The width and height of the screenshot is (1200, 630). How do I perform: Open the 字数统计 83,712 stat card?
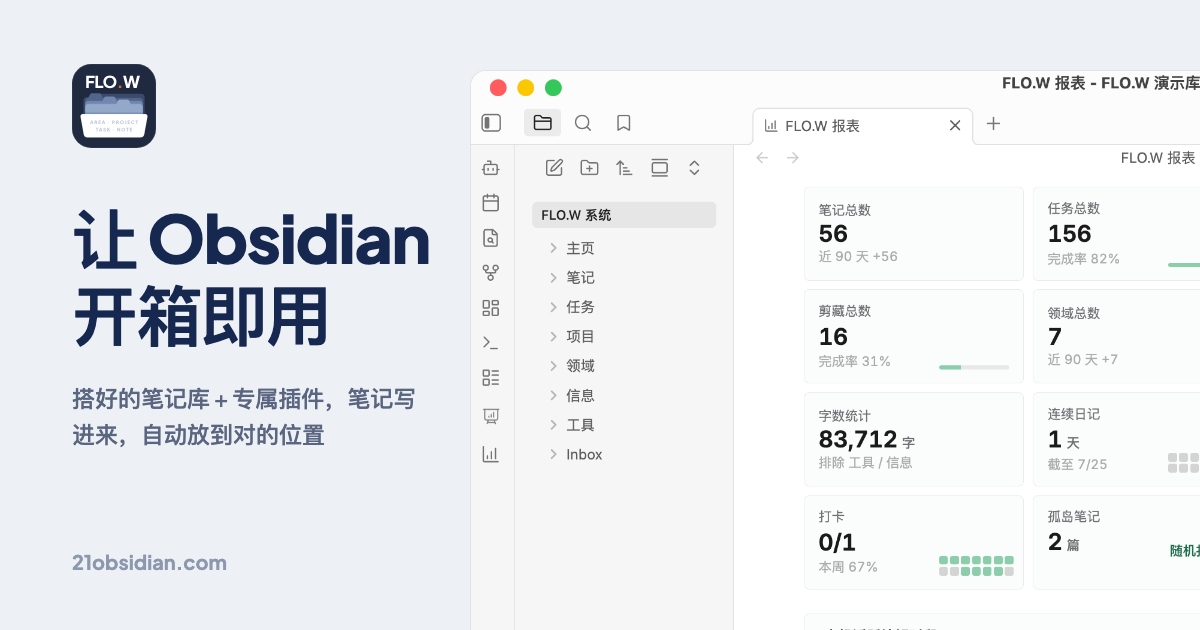(x=914, y=439)
